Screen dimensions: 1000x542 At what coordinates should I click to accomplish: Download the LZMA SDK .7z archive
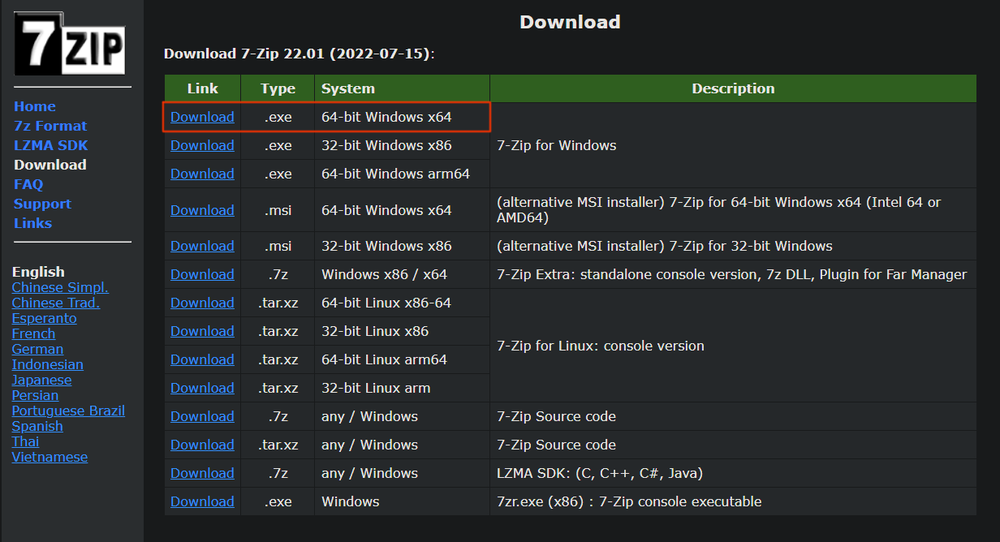(202, 473)
